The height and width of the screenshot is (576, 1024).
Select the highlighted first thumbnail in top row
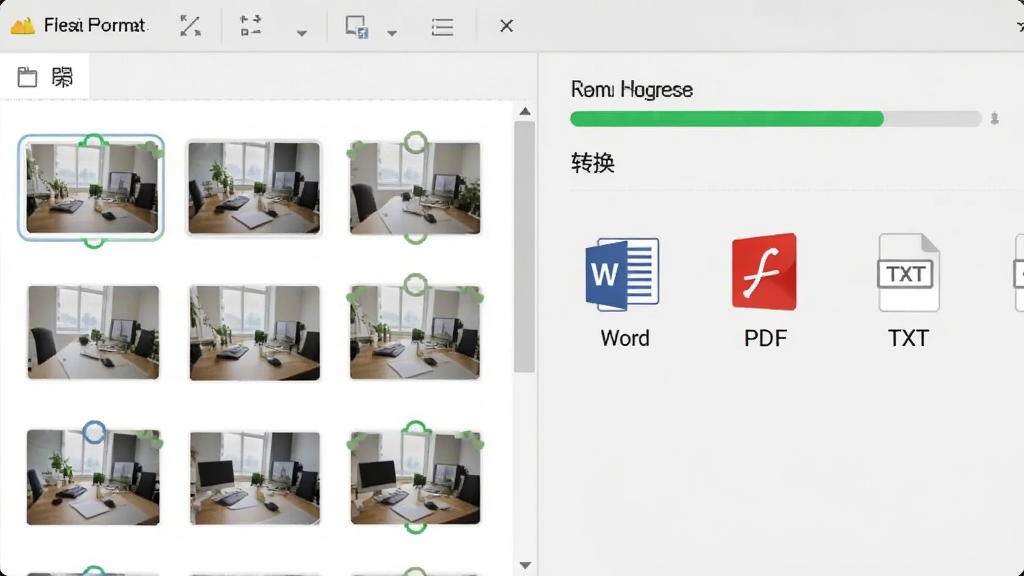(91, 188)
